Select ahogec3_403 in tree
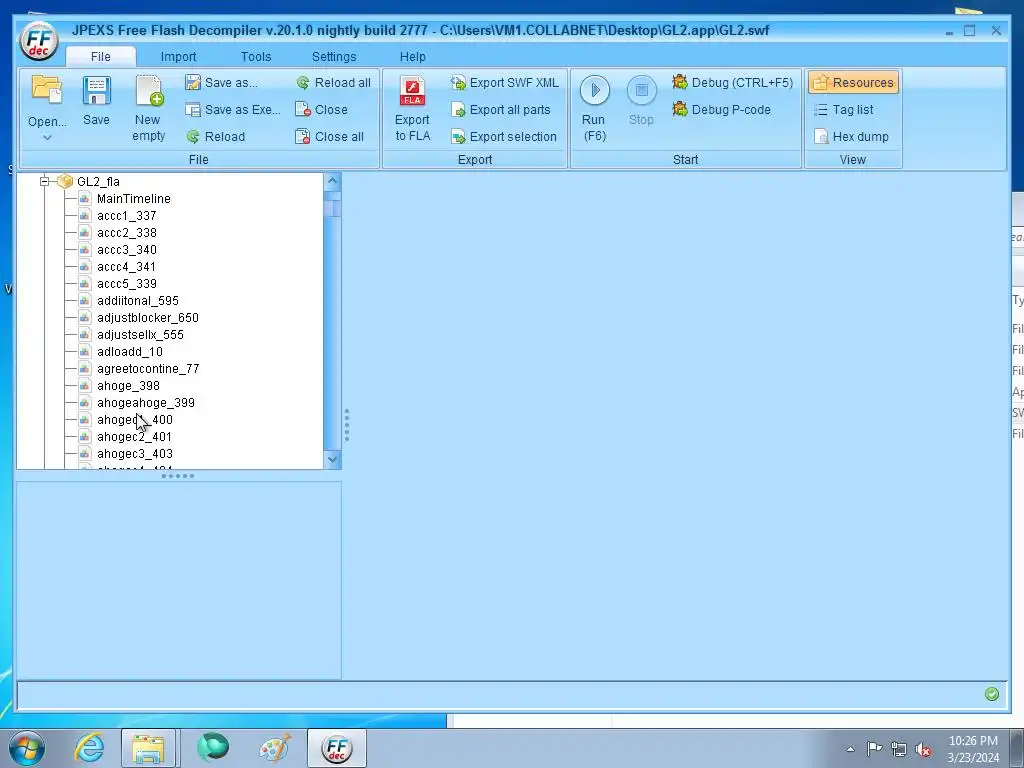 pyautogui.click(x=135, y=453)
